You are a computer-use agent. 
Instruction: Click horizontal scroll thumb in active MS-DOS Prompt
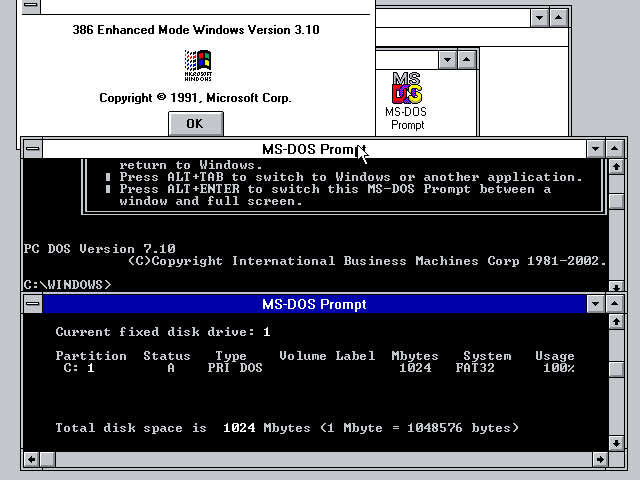[48, 460]
